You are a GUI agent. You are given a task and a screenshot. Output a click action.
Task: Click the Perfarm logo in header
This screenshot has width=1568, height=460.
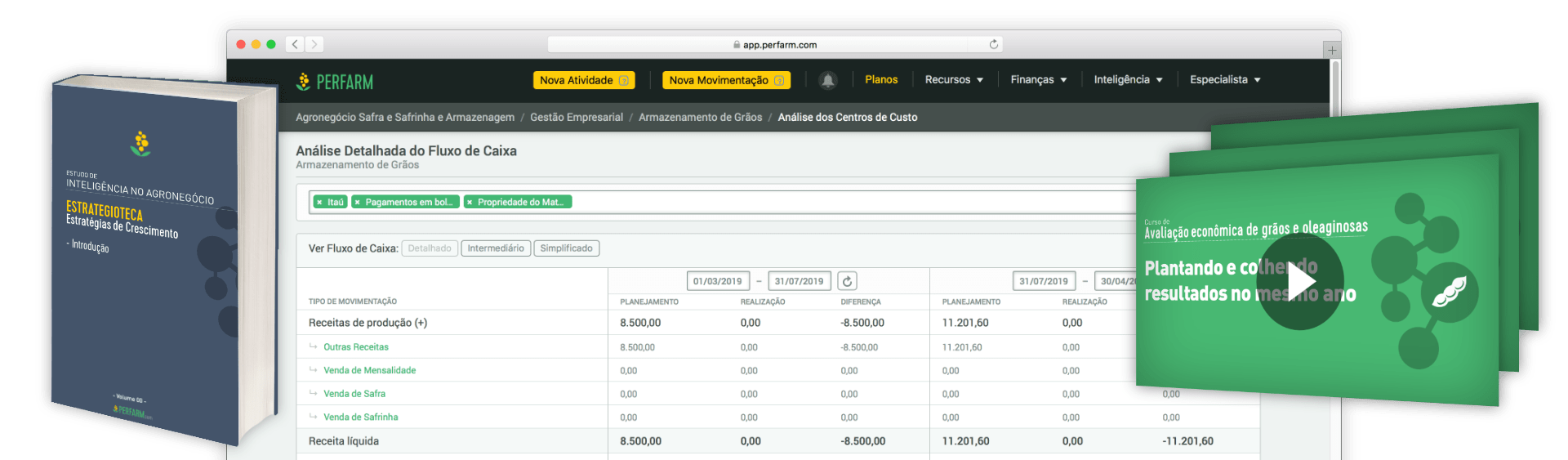[335, 81]
